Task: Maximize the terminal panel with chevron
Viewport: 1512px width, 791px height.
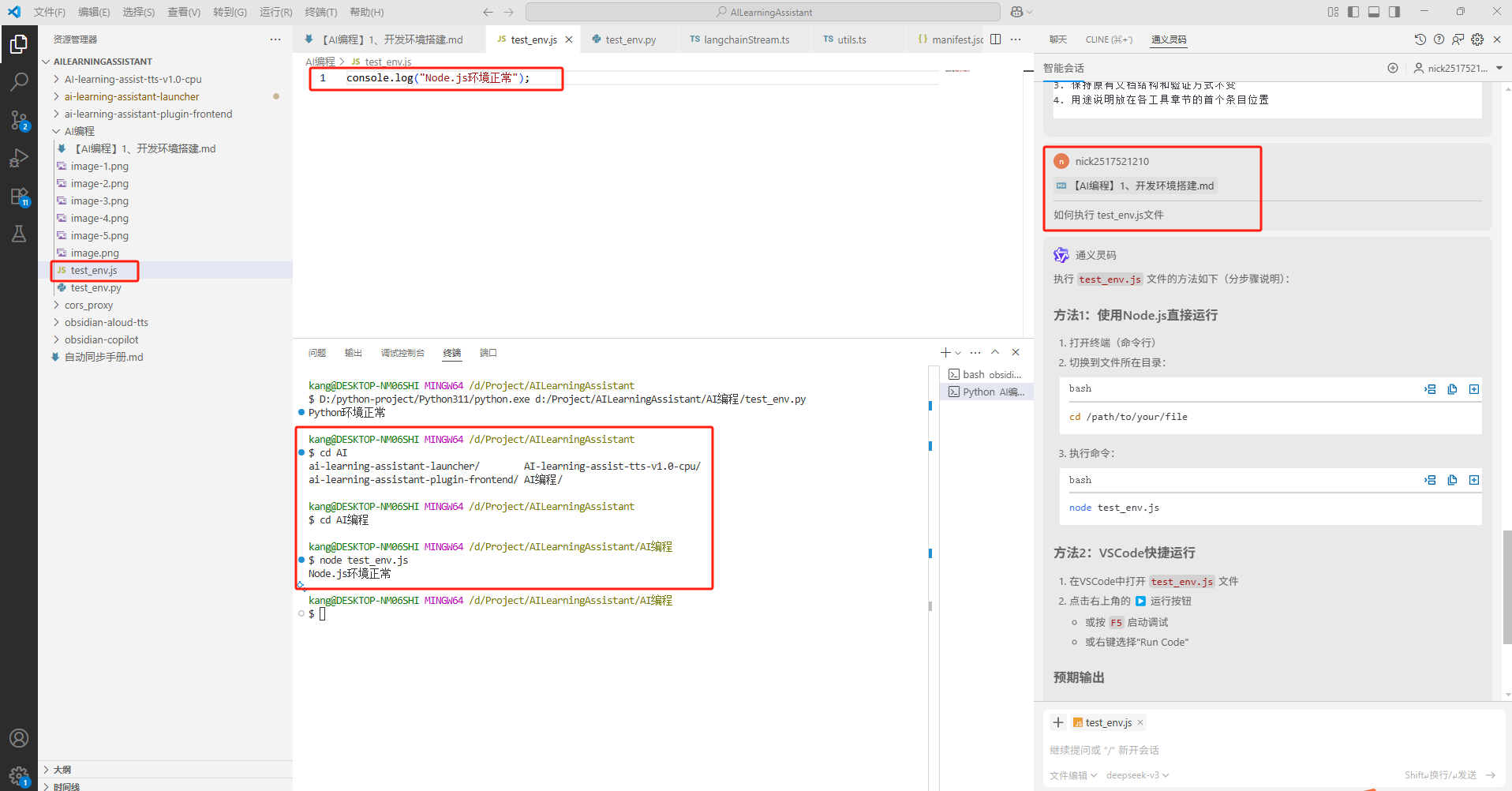Action: tap(995, 353)
